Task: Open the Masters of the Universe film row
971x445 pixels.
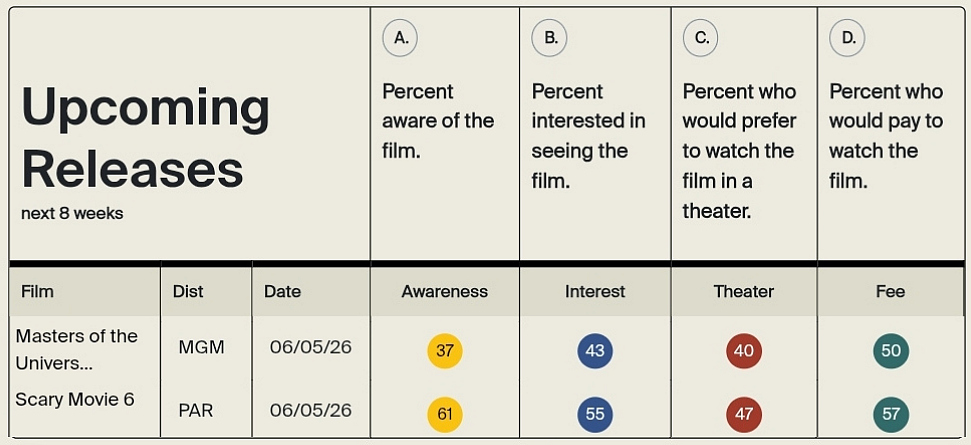Action: click(x=77, y=349)
